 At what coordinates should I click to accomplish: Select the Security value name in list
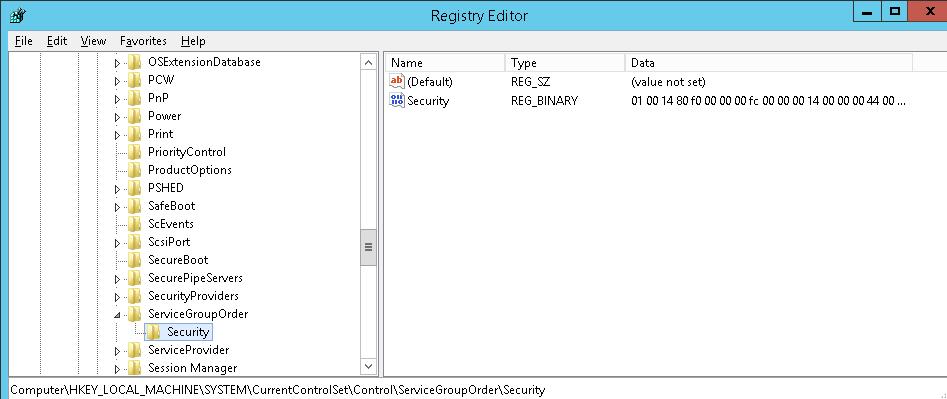428,101
